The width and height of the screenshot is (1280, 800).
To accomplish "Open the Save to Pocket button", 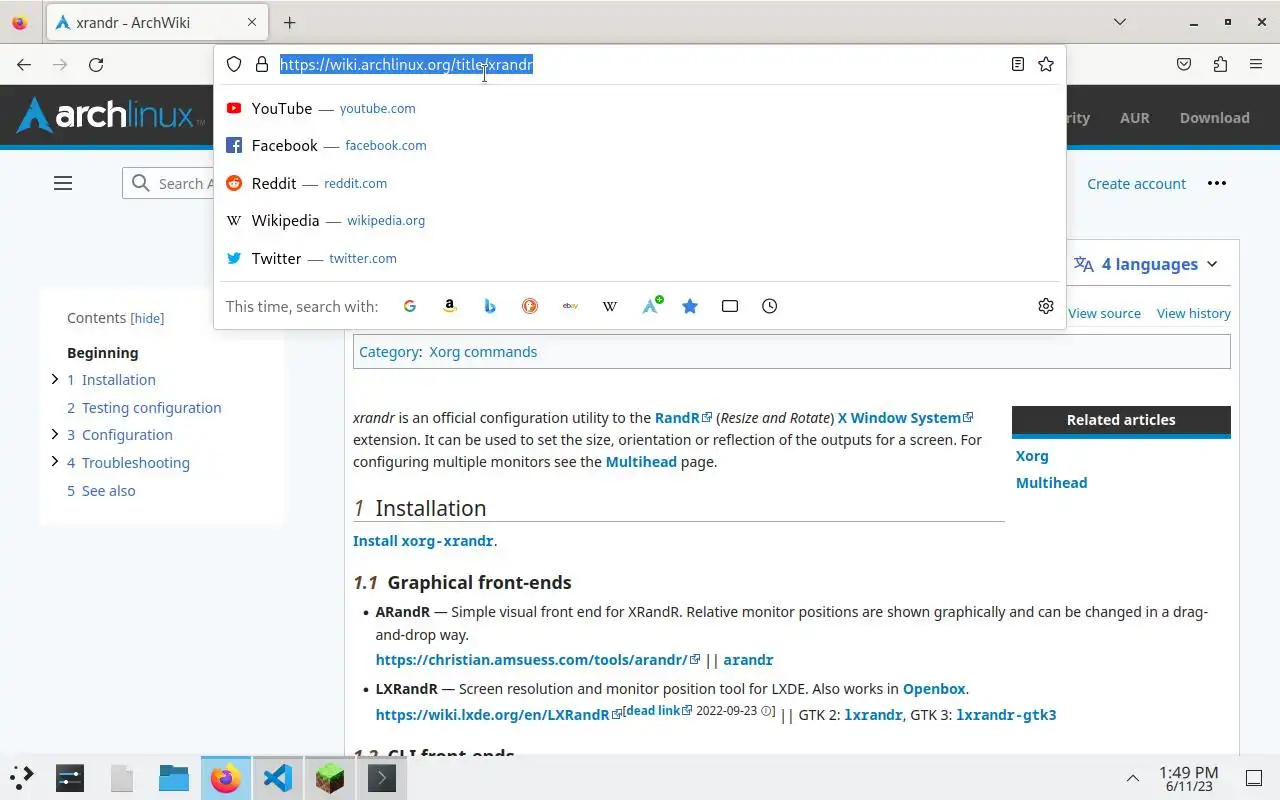I will point(1184,64).
